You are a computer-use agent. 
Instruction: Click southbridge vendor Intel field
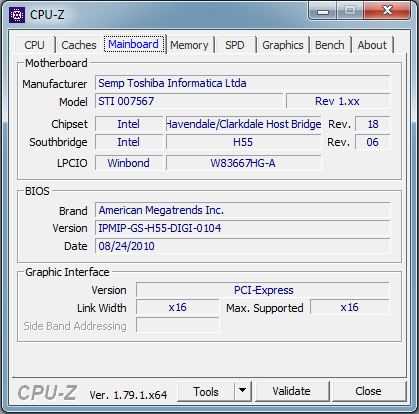[129, 142]
